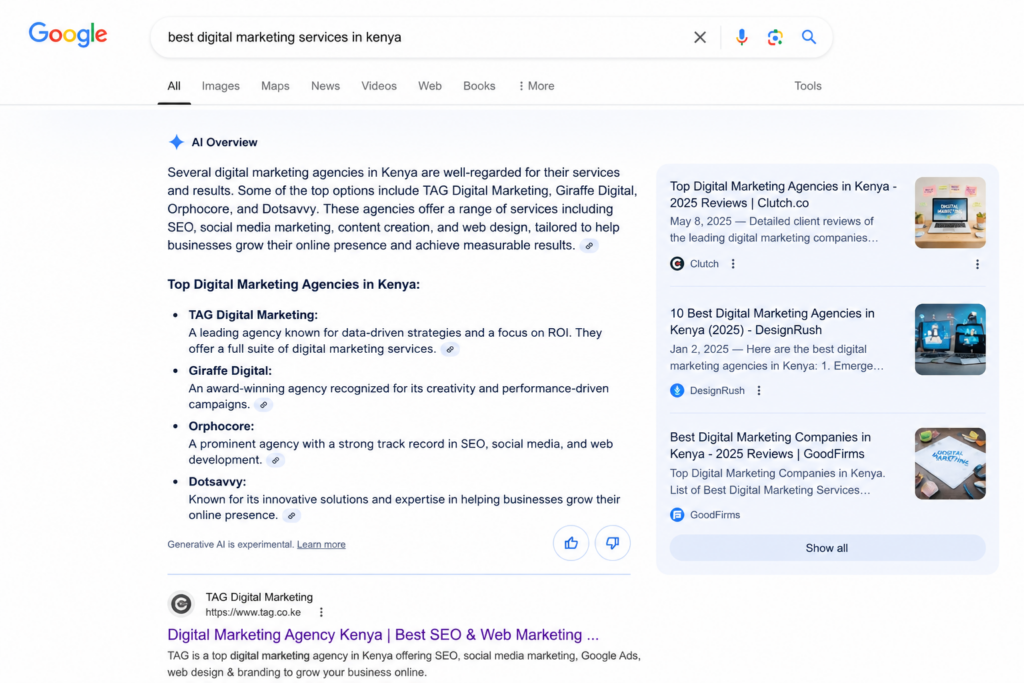Give thumbs down to AI Overview
The height and width of the screenshot is (683, 1024).
tap(613, 543)
